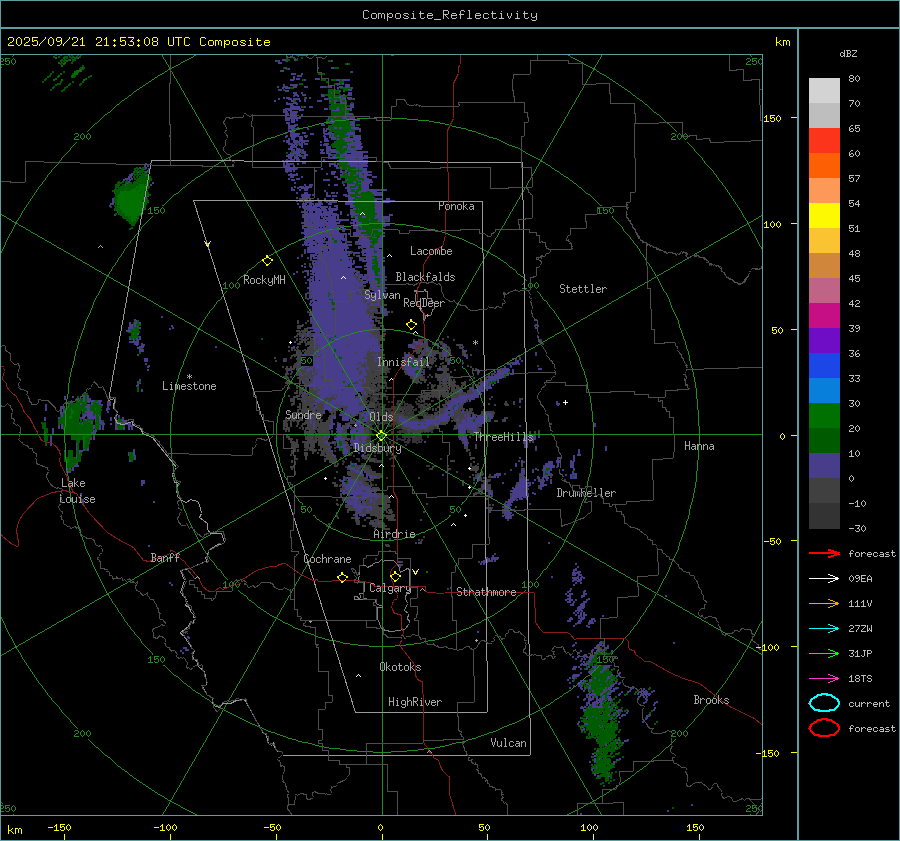Click the yellow diamond marker near Red Deer

pyautogui.click(x=411, y=325)
